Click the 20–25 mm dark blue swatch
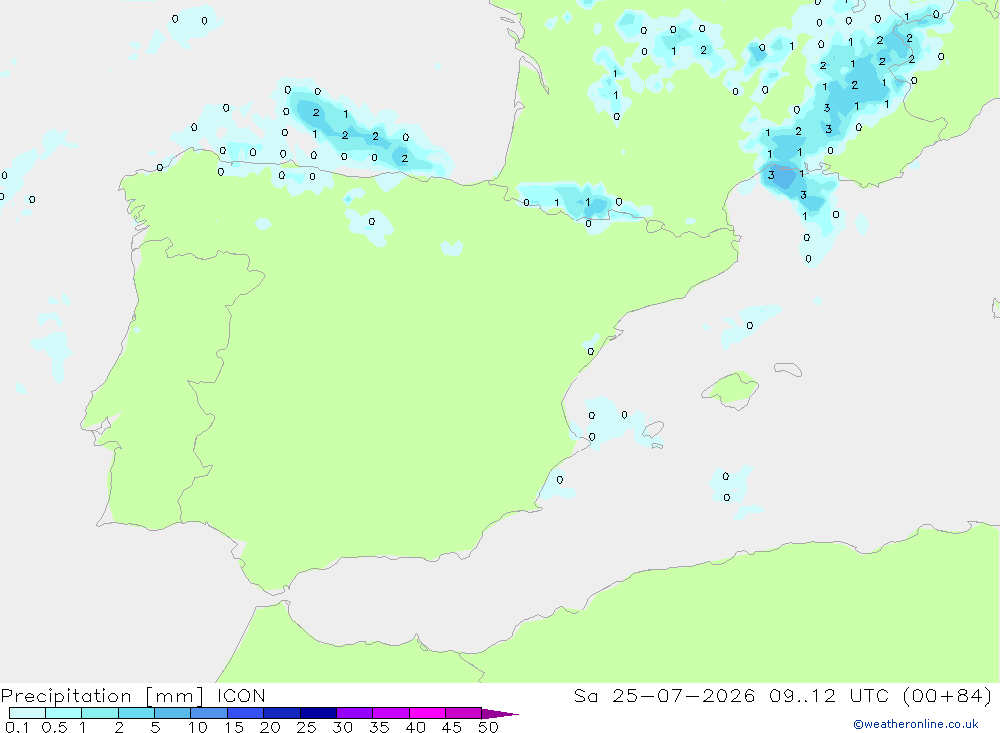Image resolution: width=1000 pixels, height=733 pixels. (282, 713)
